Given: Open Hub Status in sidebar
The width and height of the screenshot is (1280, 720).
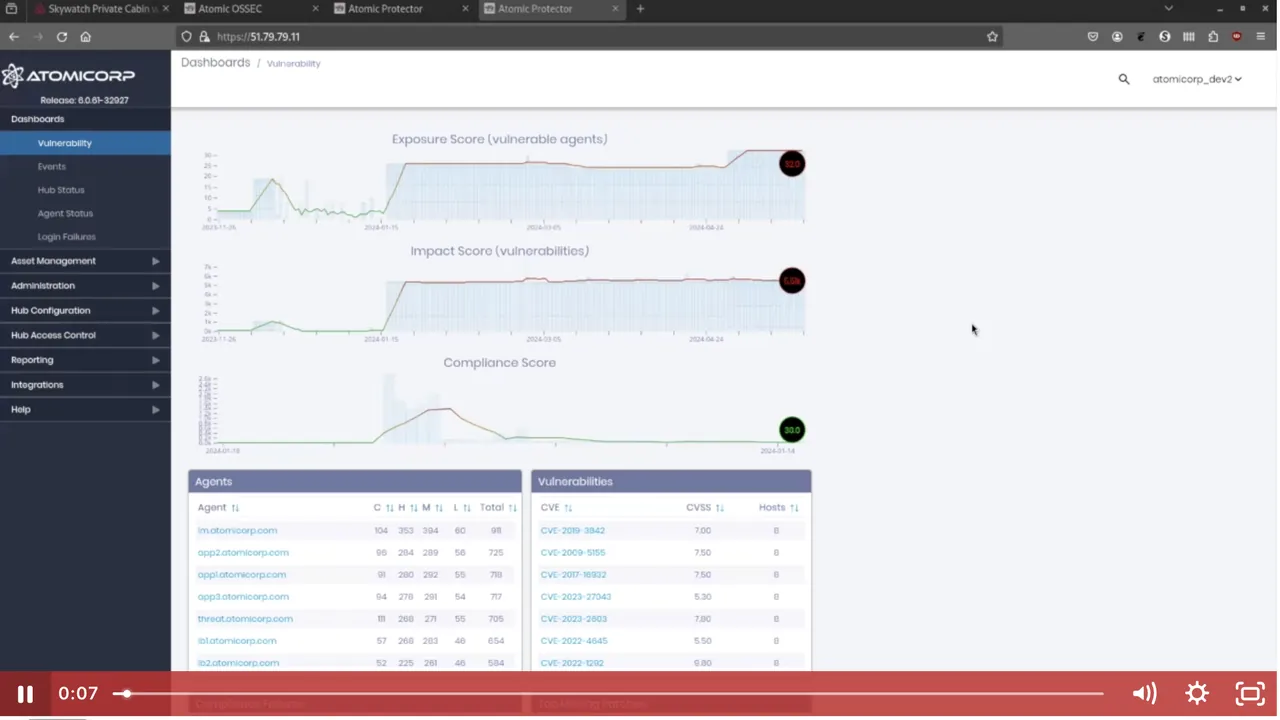Looking at the screenshot, I should [61, 190].
